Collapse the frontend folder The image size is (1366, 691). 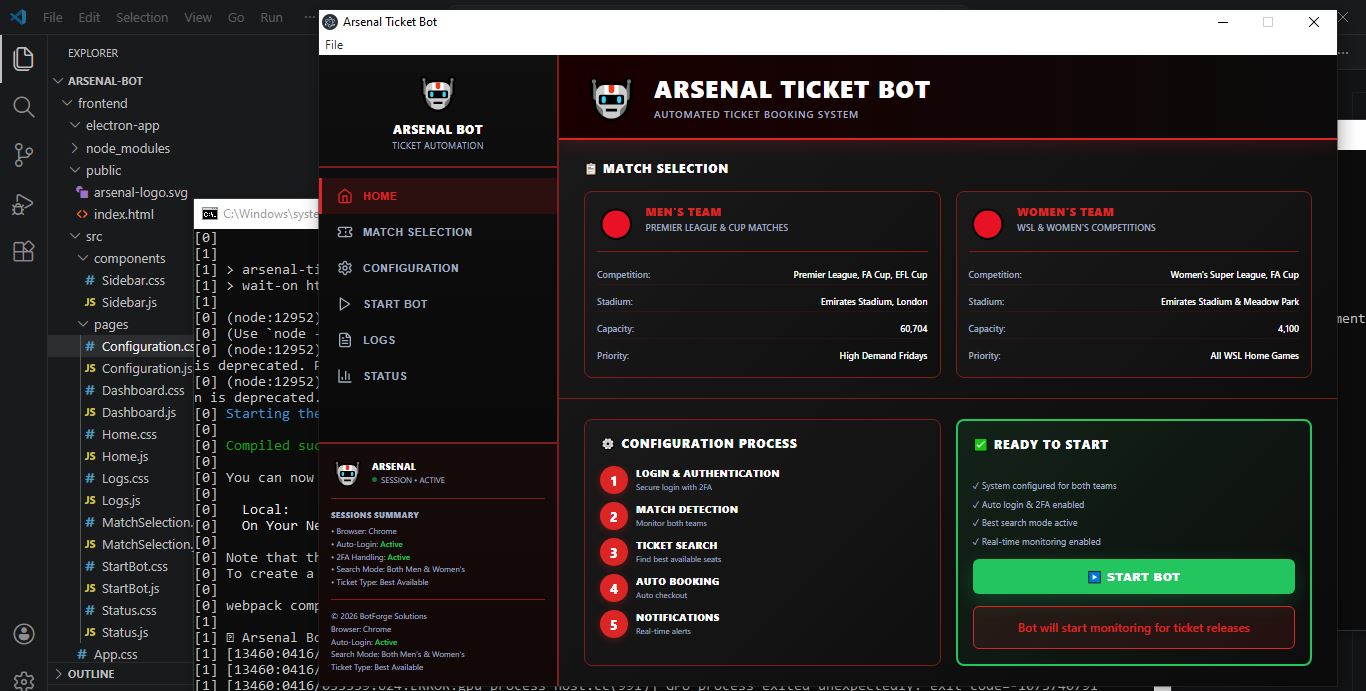click(102, 103)
